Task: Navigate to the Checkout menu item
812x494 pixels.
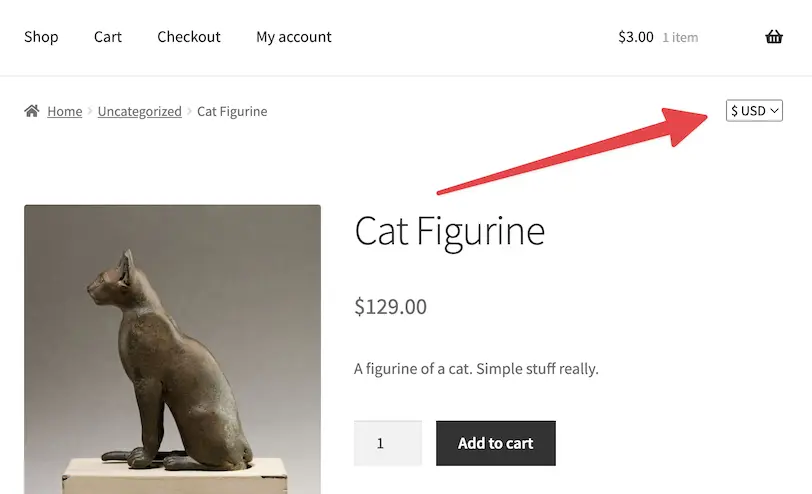Action: [189, 37]
